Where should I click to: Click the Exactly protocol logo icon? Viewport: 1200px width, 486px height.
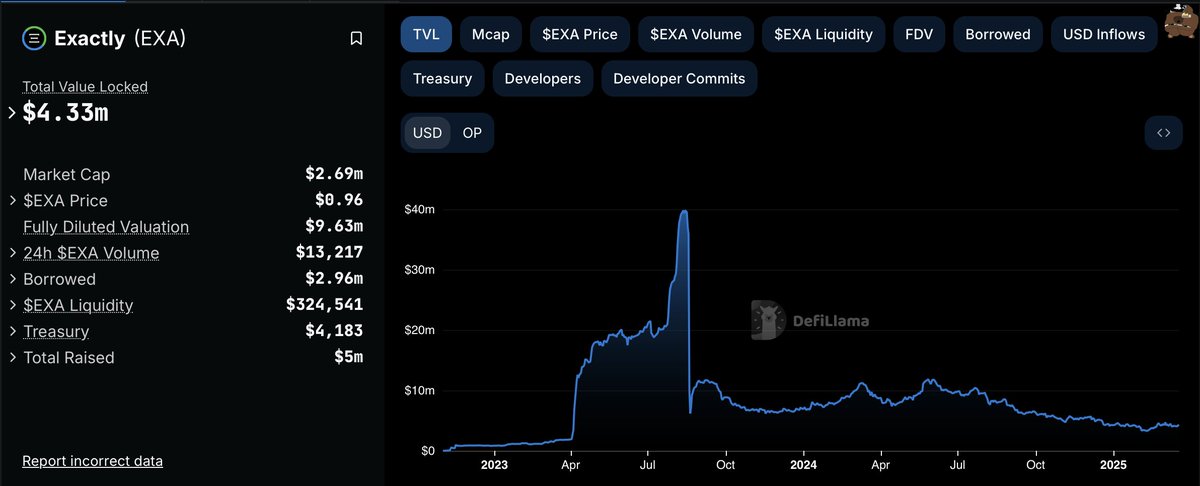tap(34, 39)
